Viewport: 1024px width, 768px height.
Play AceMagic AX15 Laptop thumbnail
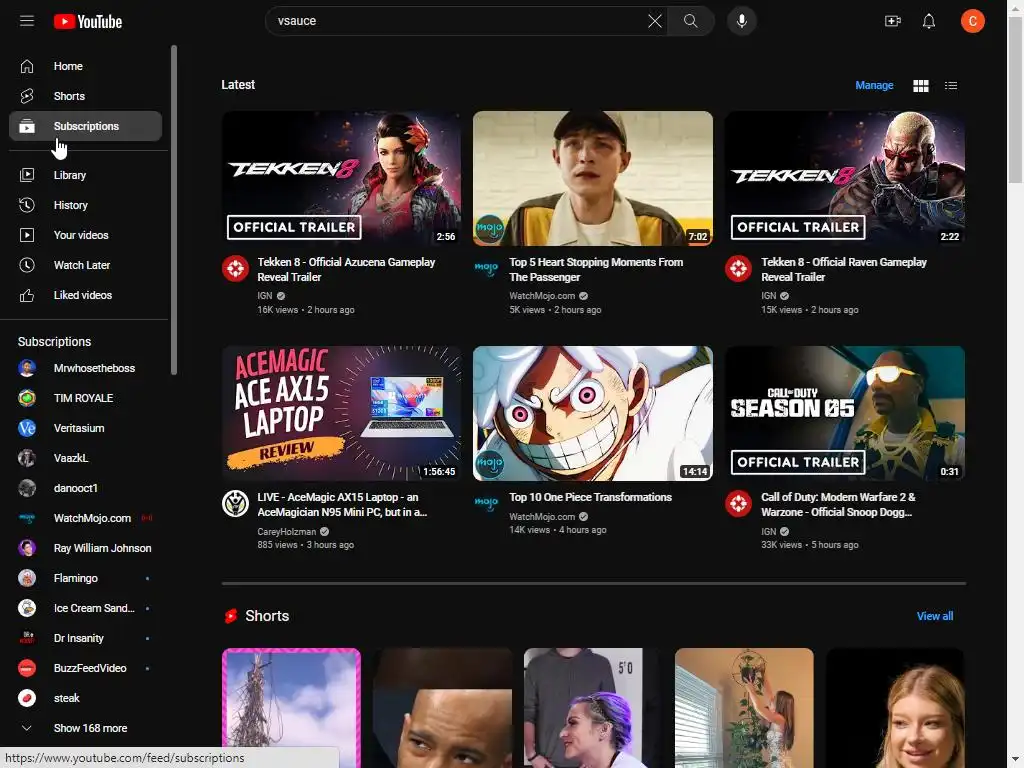pos(342,413)
